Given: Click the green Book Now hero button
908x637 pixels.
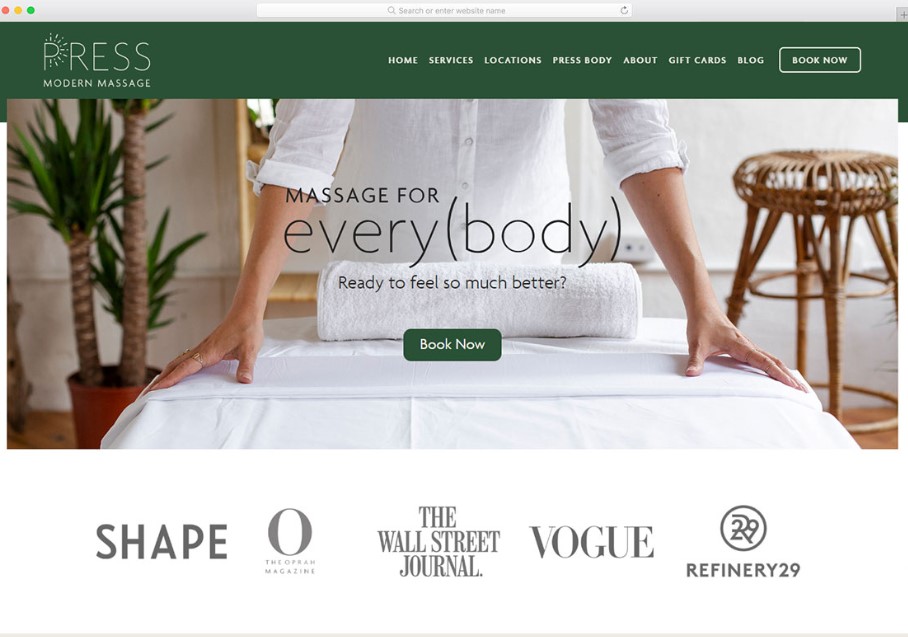Looking at the screenshot, I should [x=452, y=345].
